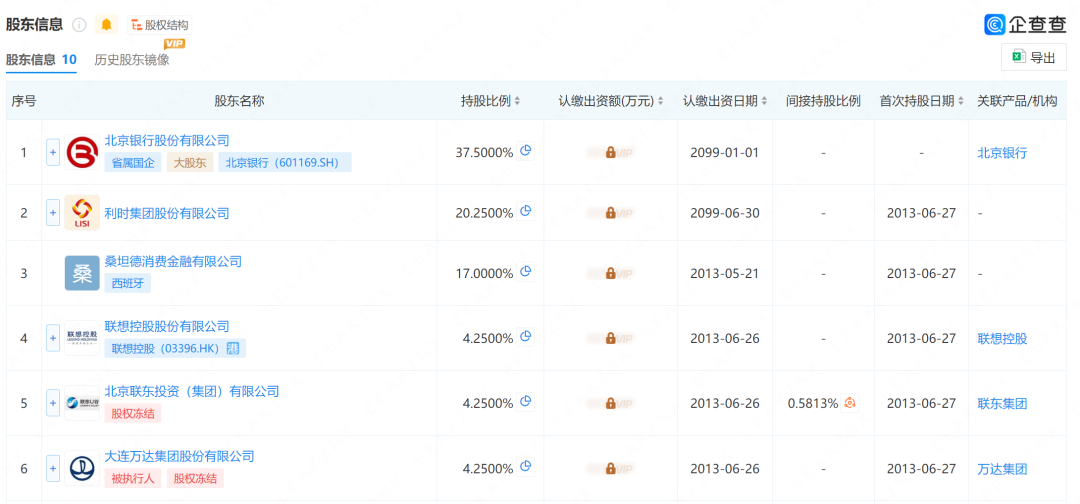Click VIP lock icon in 利时集团 row
This screenshot has width=1080, height=504.
pos(610,213)
